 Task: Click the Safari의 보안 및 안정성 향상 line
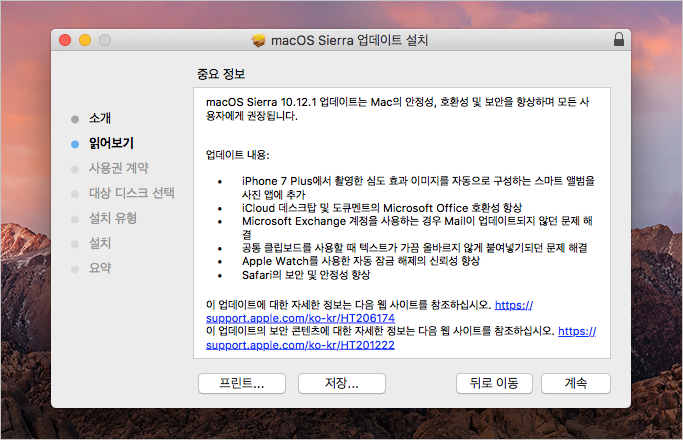click(306, 275)
